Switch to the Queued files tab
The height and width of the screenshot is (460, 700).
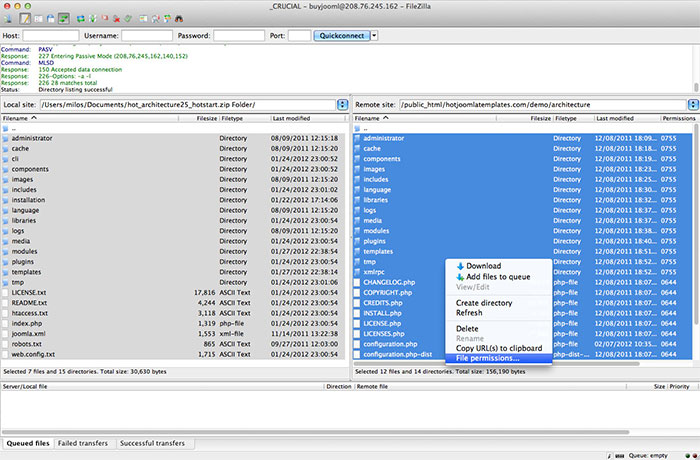pyautogui.click(x=28, y=443)
